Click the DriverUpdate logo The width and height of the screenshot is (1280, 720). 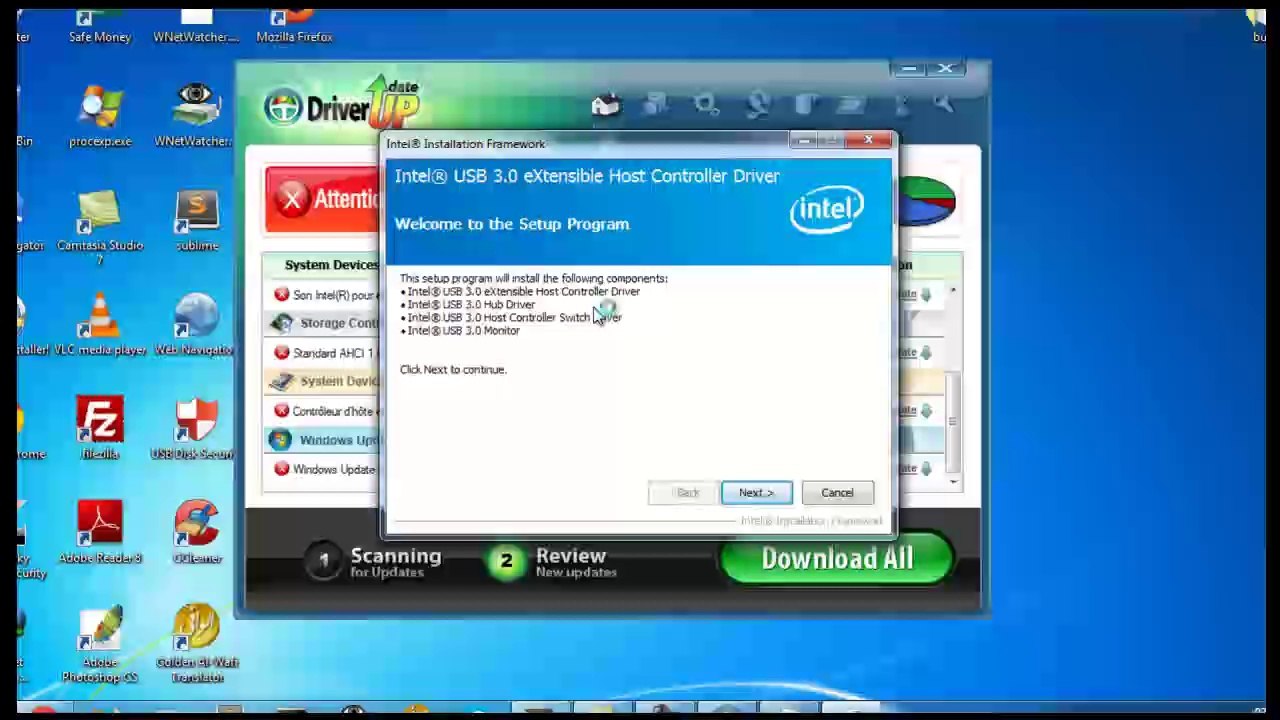[x=342, y=104]
